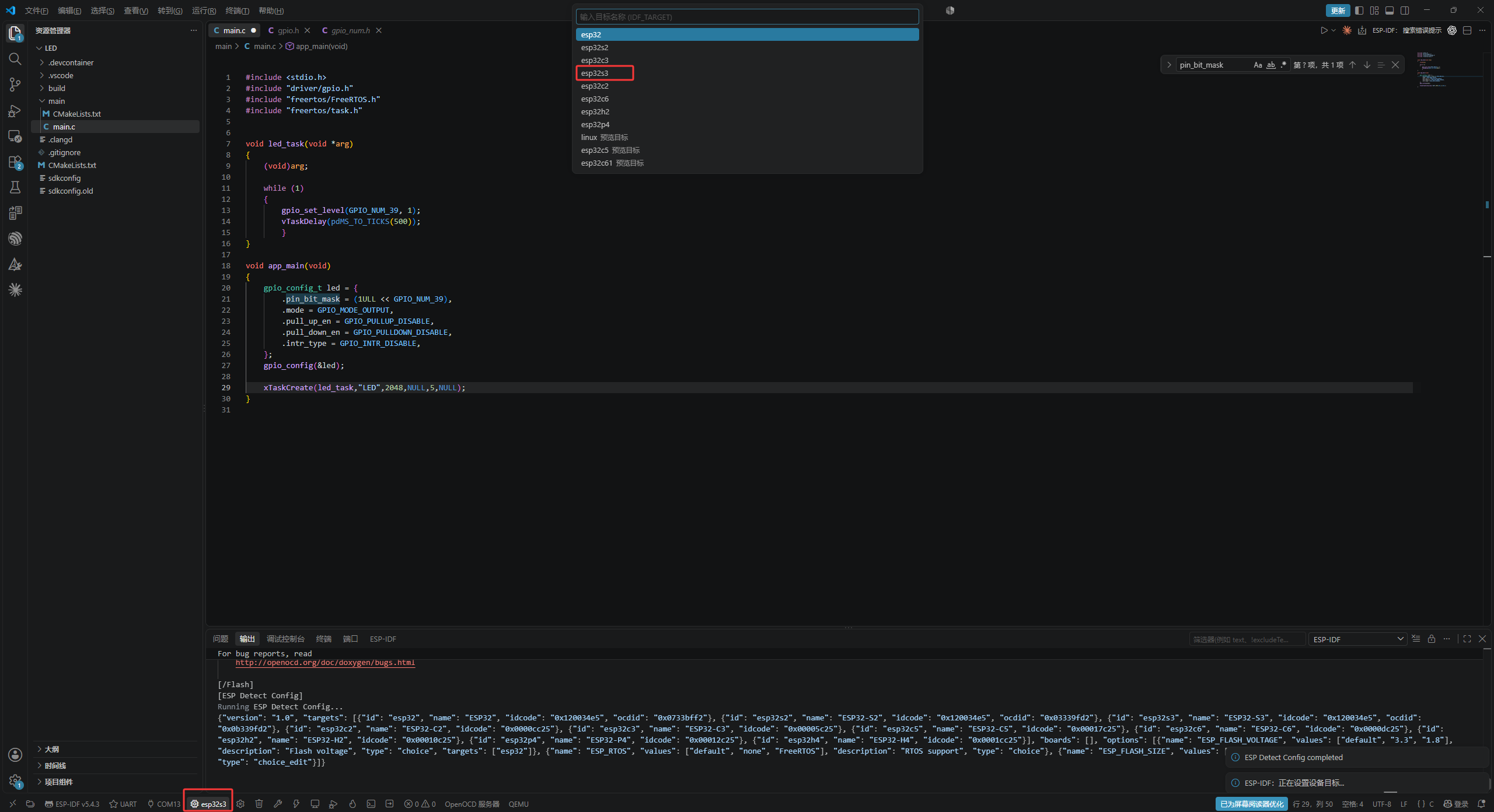
Task: Open the ESP-IDF output channel dropdown
Action: tap(1357, 639)
